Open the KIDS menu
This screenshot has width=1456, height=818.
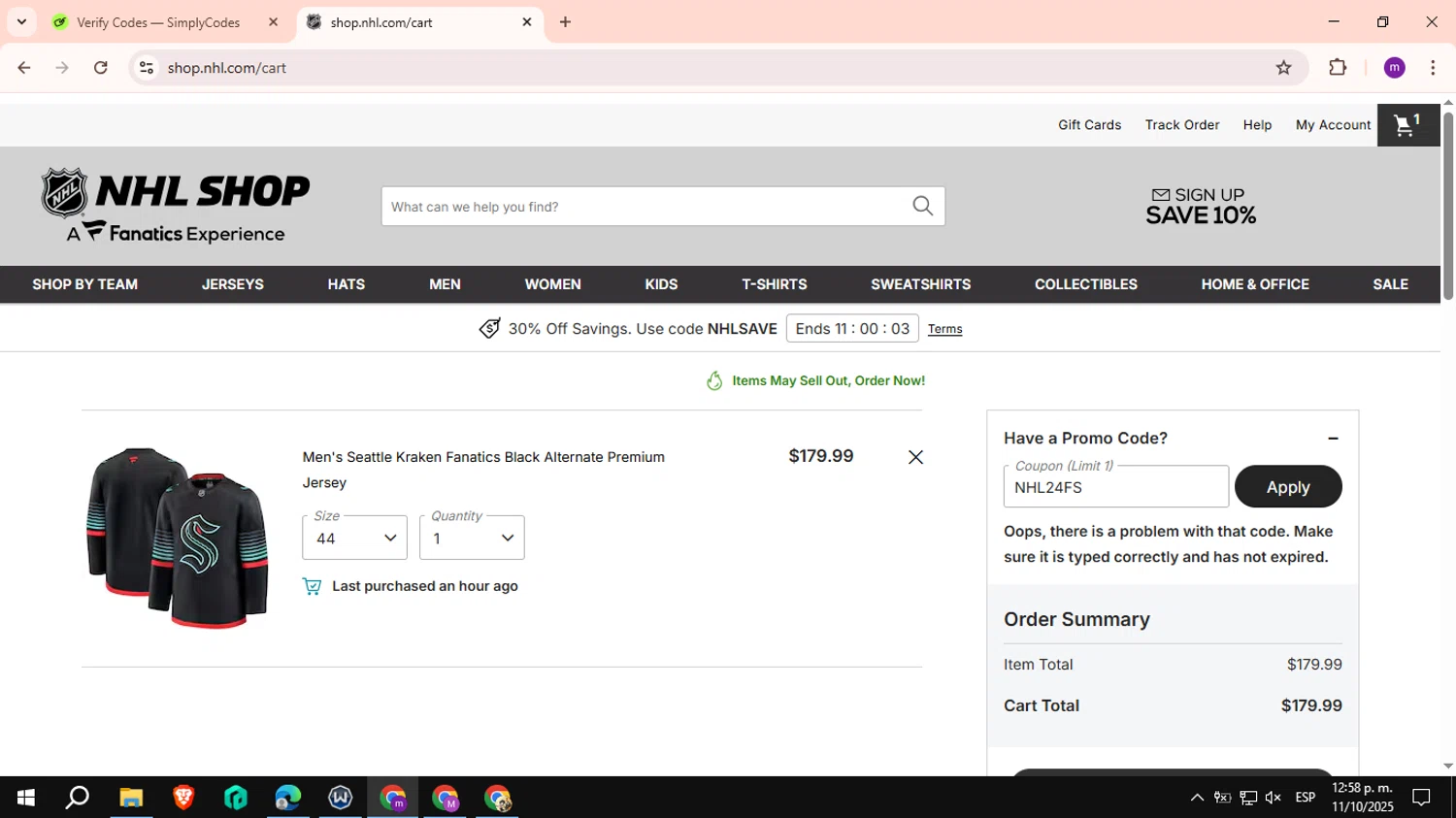click(661, 284)
